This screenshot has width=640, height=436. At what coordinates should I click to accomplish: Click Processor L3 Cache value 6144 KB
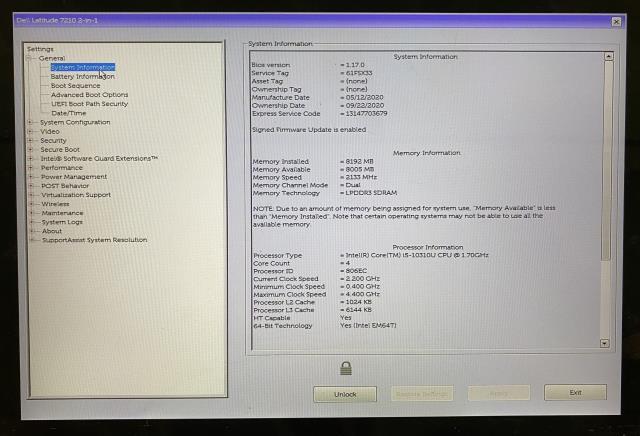358,310
